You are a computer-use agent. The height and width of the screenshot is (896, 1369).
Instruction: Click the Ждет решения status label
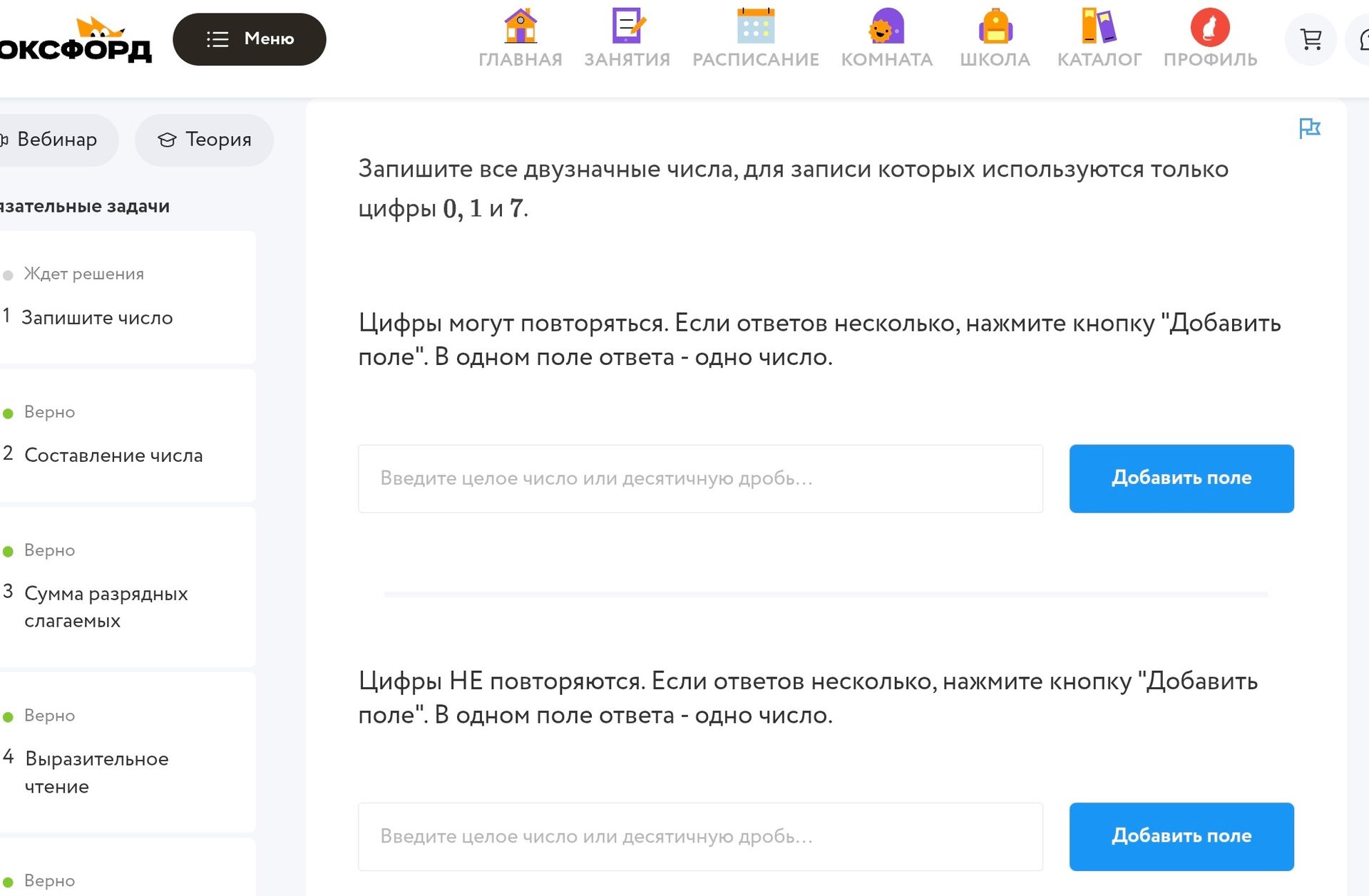83,274
